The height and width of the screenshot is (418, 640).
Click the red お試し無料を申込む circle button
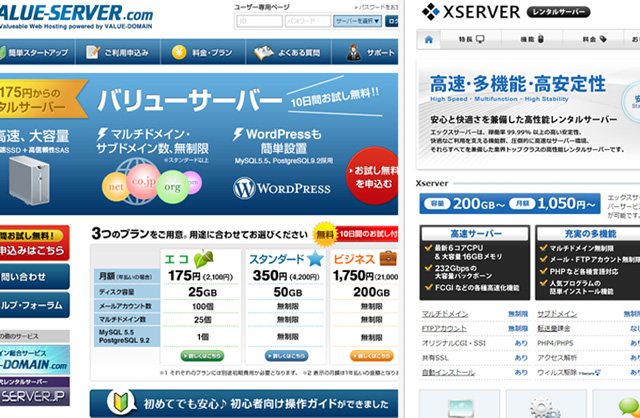click(x=373, y=176)
